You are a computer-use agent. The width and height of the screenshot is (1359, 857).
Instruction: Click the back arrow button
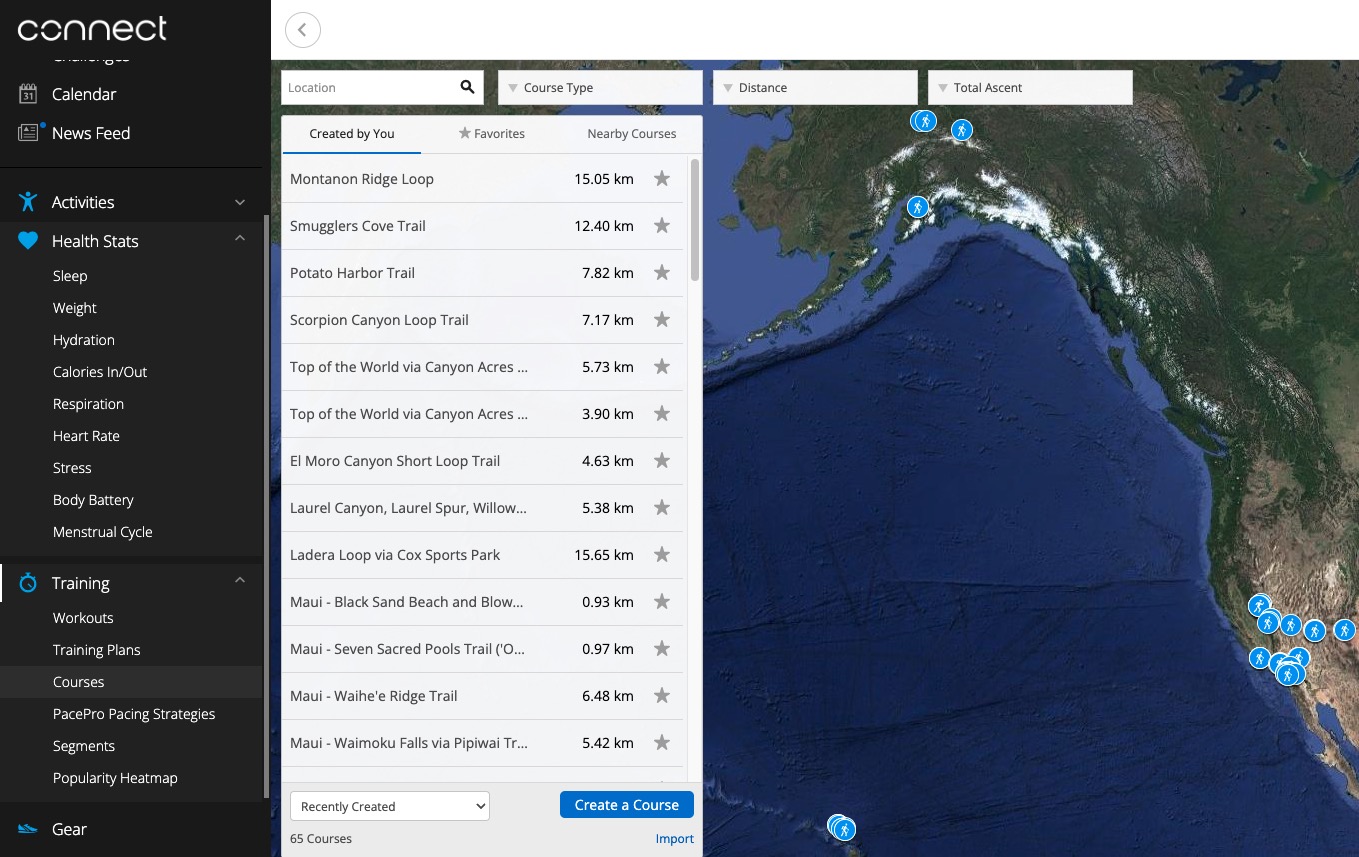tap(303, 30)
